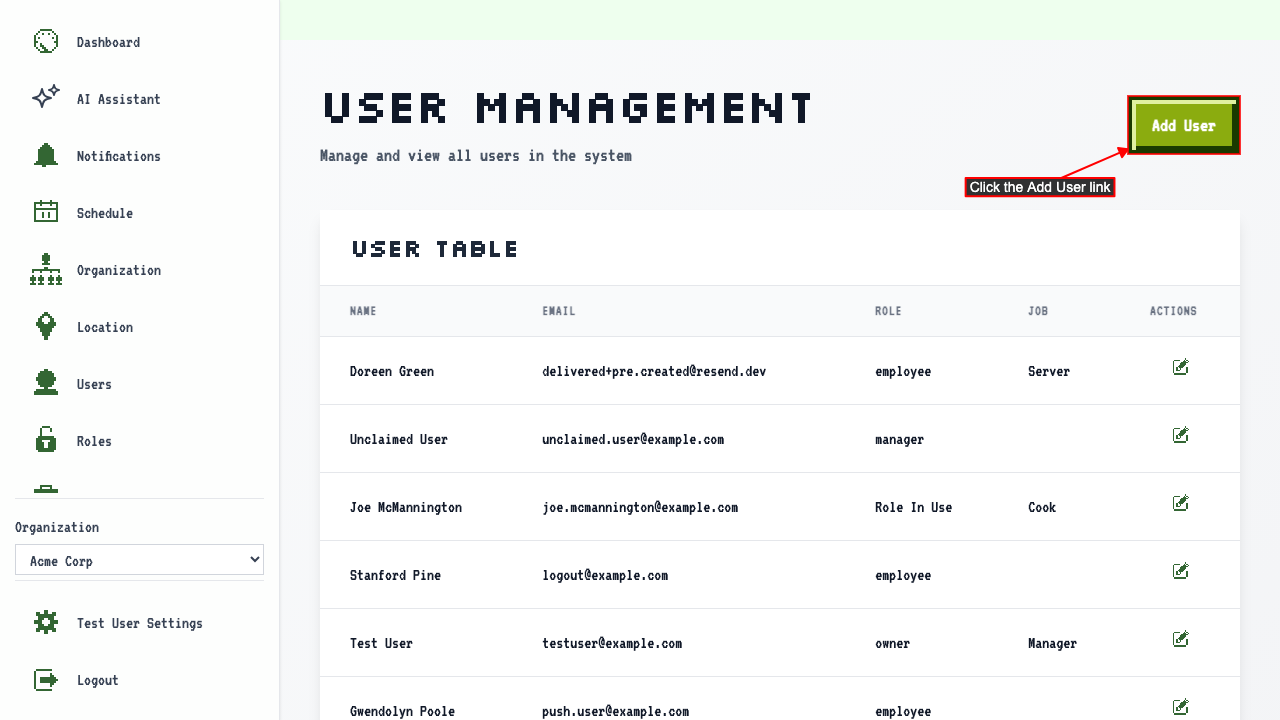Click email logout@example.com
The height and width of the screenshot is (720, 1280).
[x=605, y=575]
